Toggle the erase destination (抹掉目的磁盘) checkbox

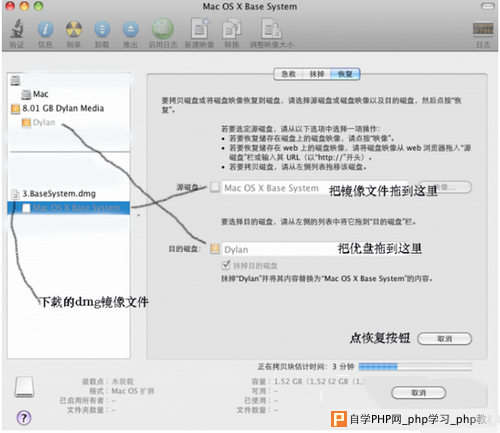tap(226, 265)
